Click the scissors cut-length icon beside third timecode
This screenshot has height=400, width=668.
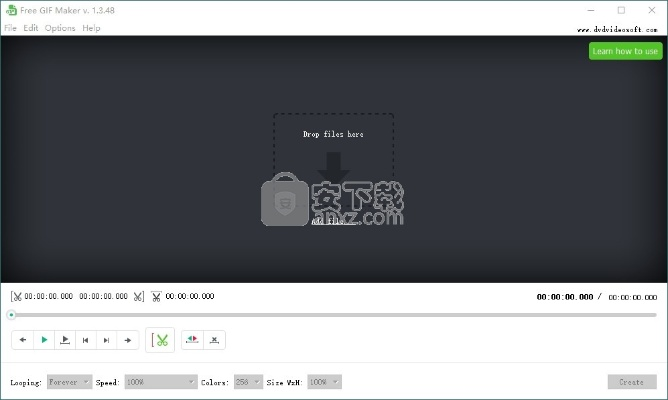tap(156, 296)
